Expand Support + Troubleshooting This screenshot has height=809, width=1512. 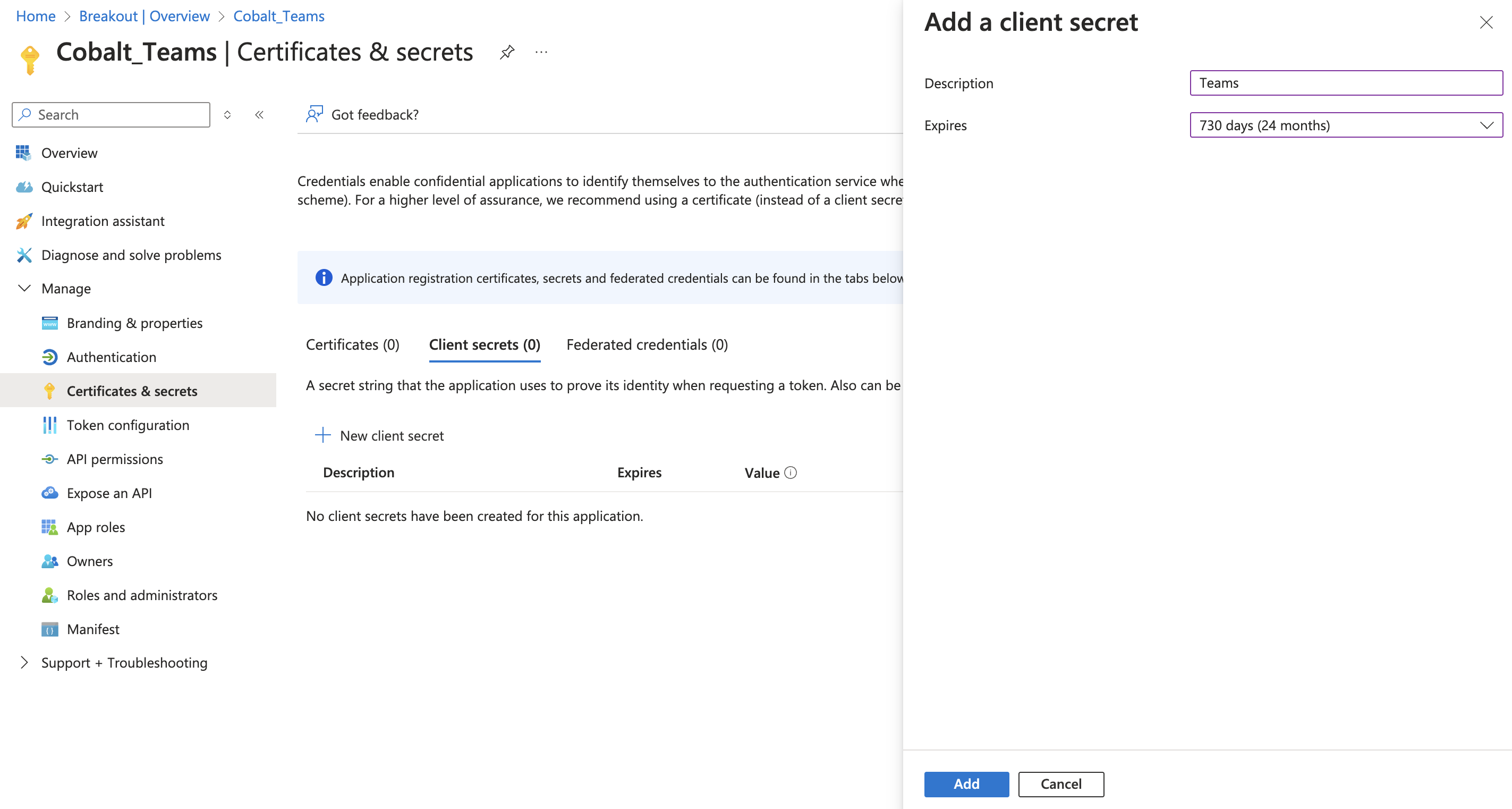point(24,662)
